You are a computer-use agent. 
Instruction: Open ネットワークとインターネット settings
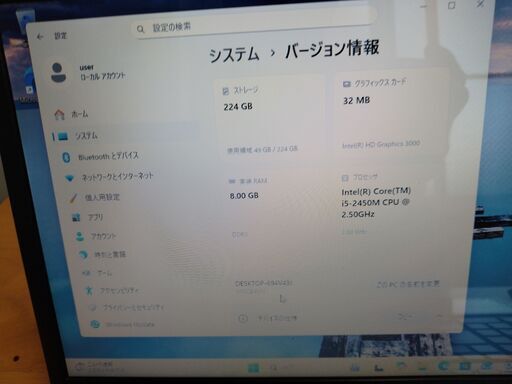click(110, 177)
